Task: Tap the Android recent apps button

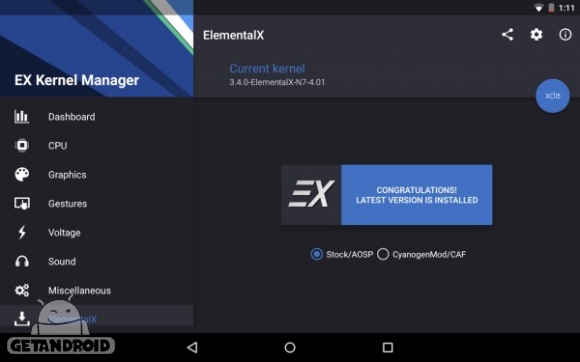Action: 388,347
